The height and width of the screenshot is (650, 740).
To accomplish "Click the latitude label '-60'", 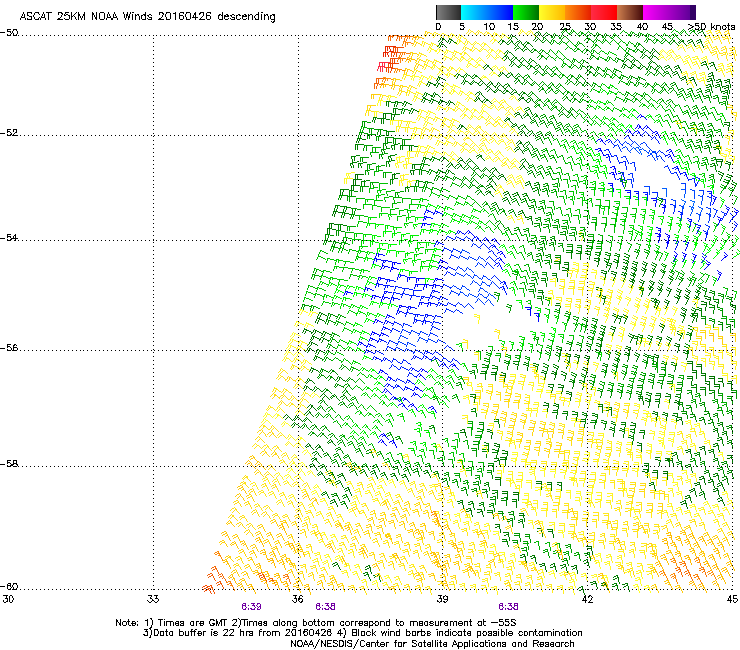I will pyautogui.click(x=9, y=586).
